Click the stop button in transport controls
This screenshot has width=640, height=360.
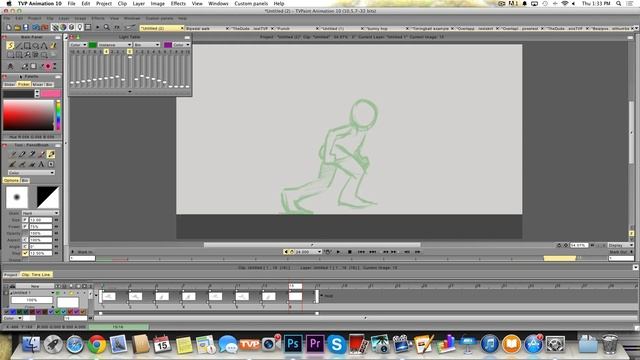(349, 252)
